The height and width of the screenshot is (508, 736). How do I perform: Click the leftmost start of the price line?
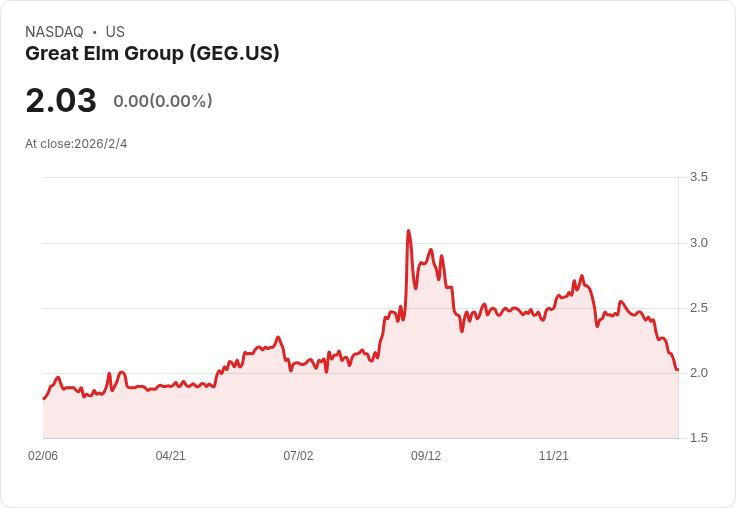tap(44, 398)
